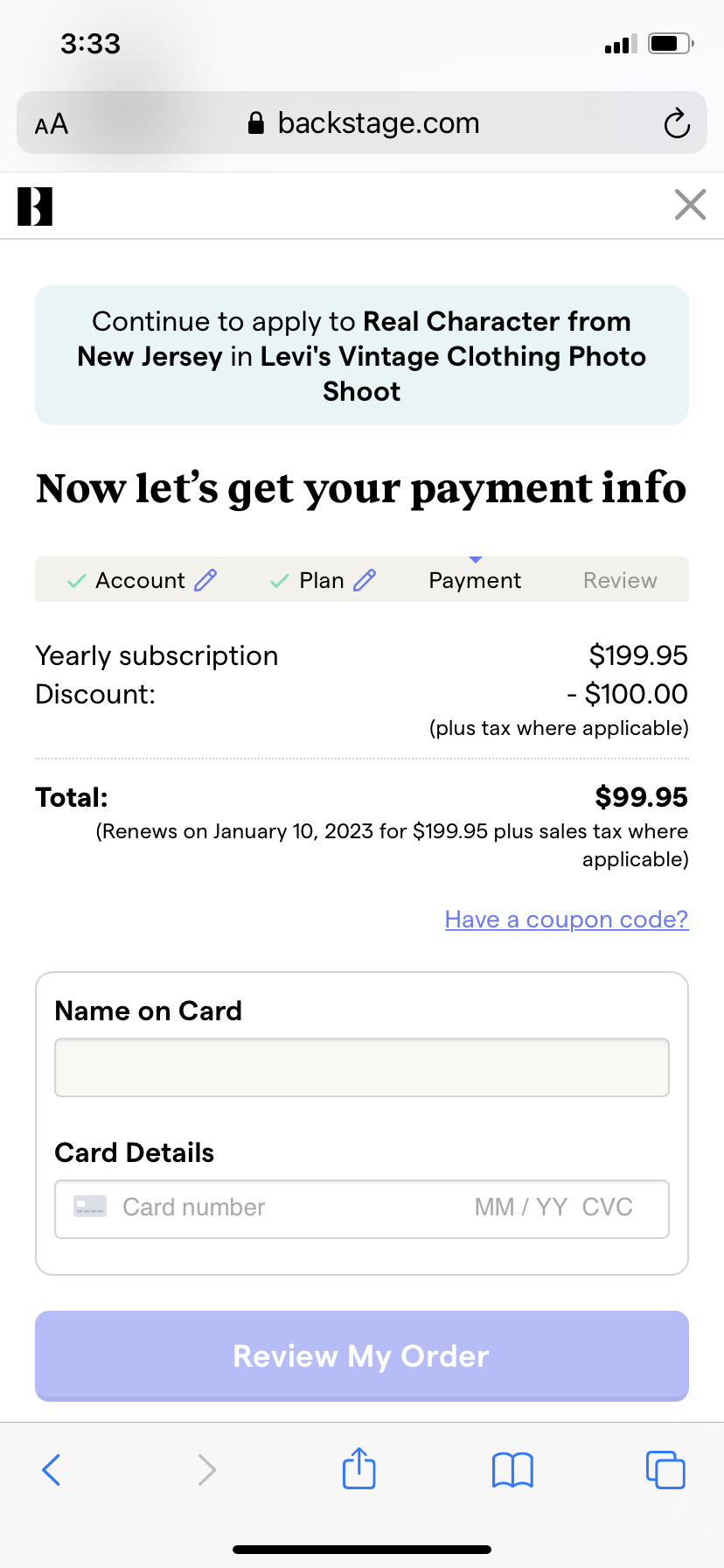Open the AA reader text options
Viewport: 724px width, 1568px height.
(x=52, y=124)
